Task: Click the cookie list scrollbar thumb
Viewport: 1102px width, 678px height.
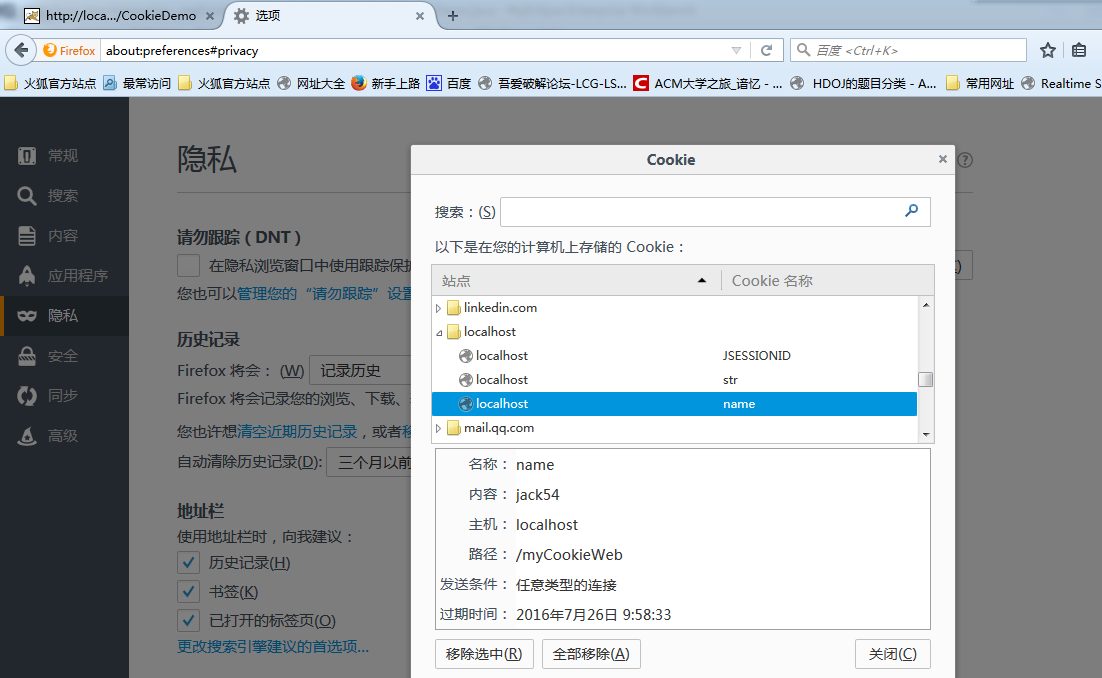Action: (926, 379)
